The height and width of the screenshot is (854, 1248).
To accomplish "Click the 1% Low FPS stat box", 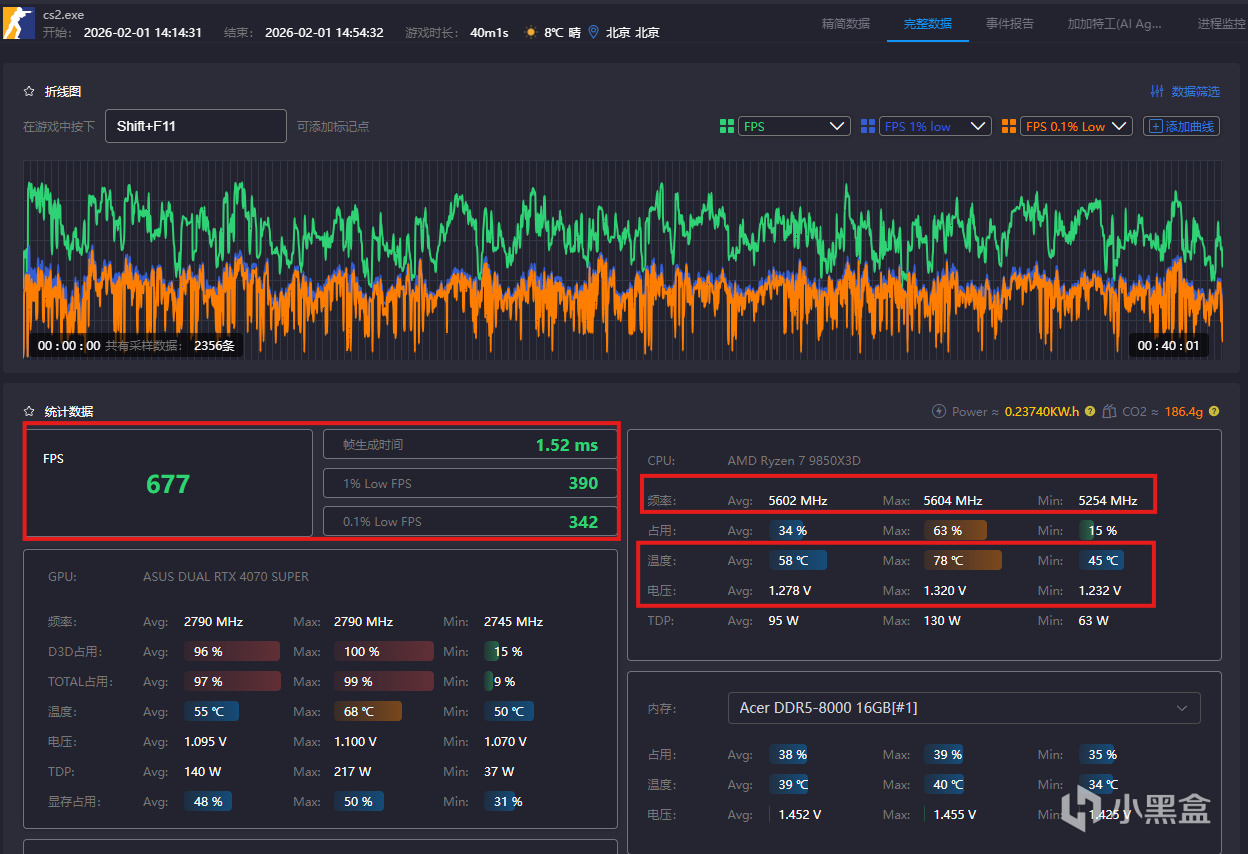I will (470, 483).
